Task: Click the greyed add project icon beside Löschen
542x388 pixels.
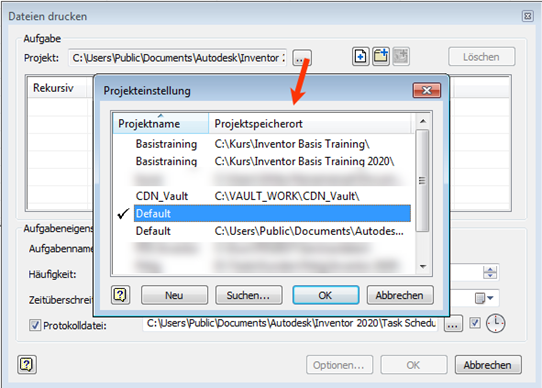Action: pos(401,56)
